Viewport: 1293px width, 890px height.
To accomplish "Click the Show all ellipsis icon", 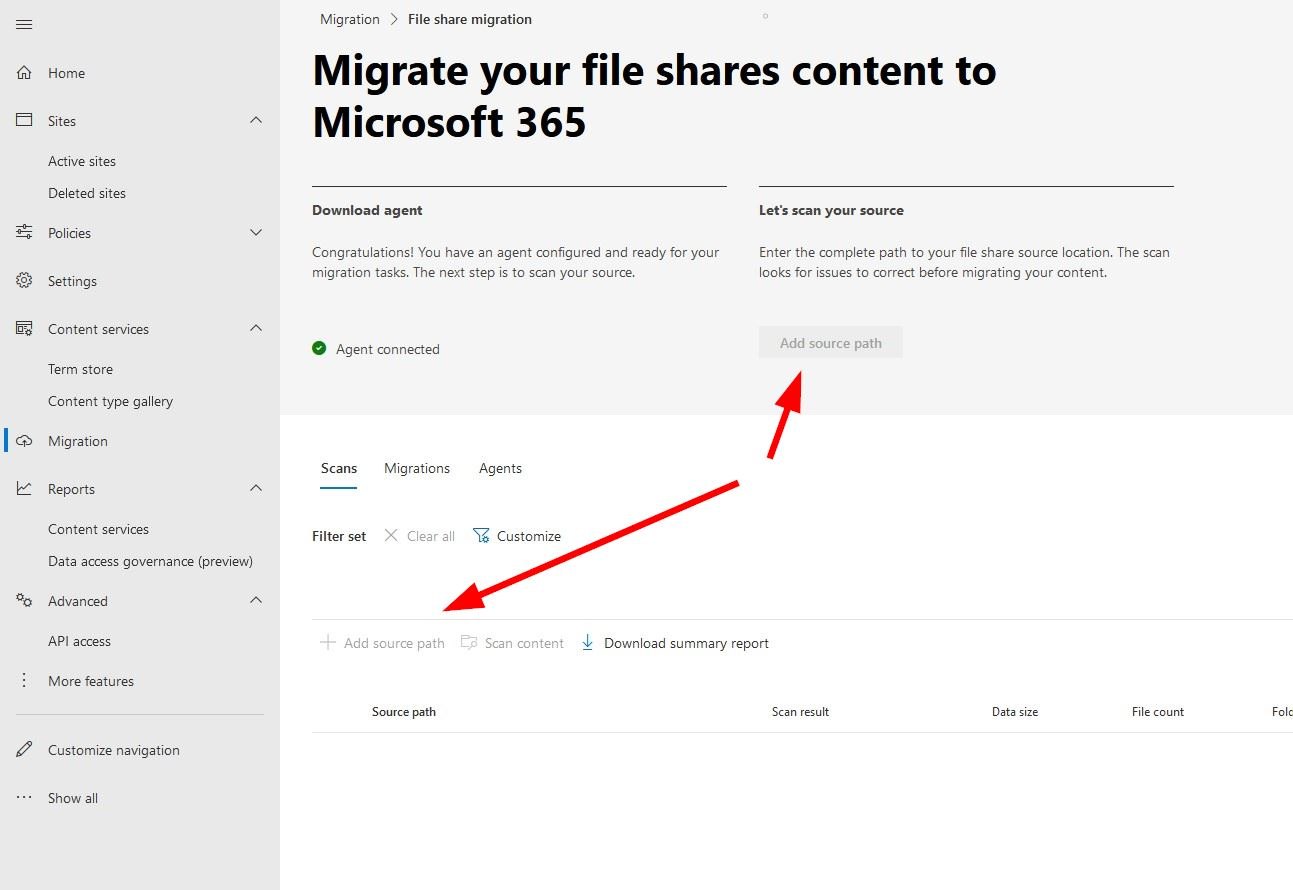I will [x=24, y=797].
